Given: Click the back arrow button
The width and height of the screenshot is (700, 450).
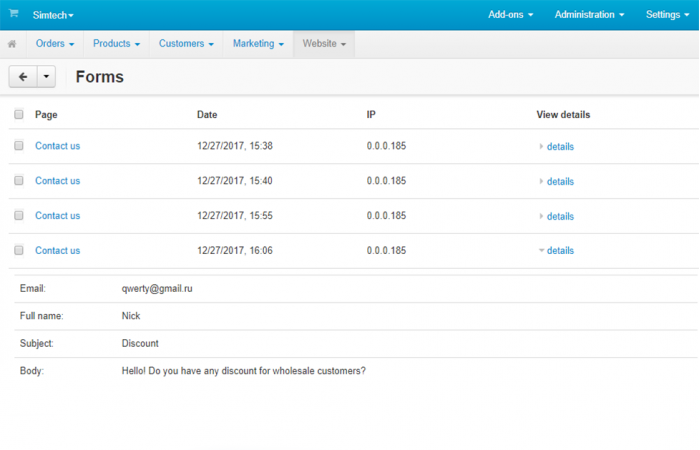Looking at the screenshot, I should click(x=23, y=77).
